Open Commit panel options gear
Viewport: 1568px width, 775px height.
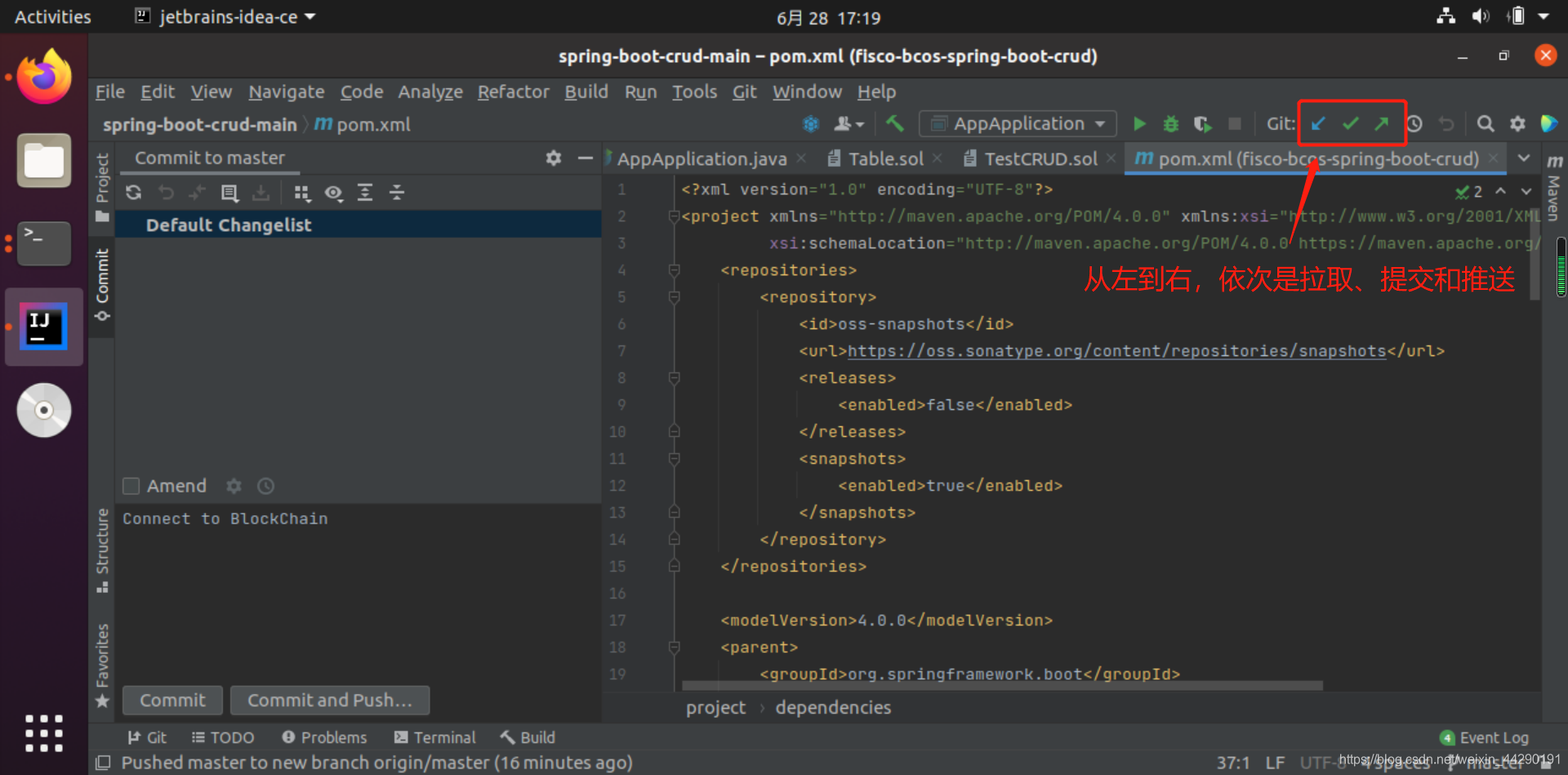[554, 158]
